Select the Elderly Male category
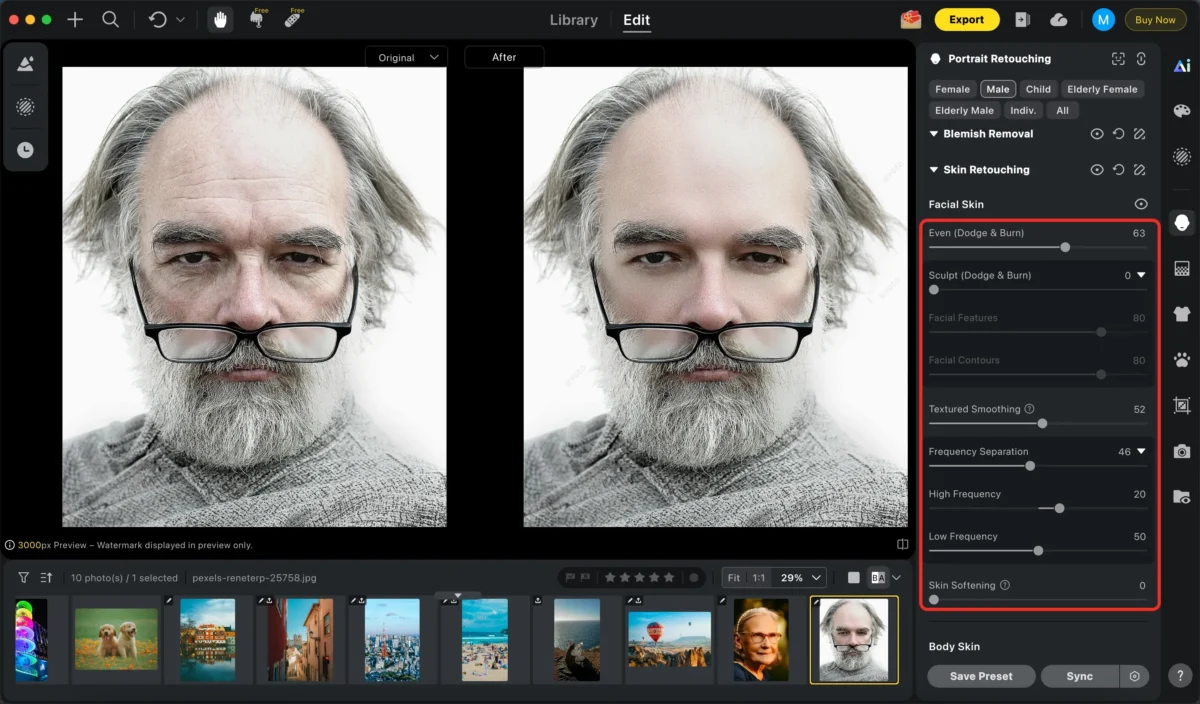 (964, 111)
